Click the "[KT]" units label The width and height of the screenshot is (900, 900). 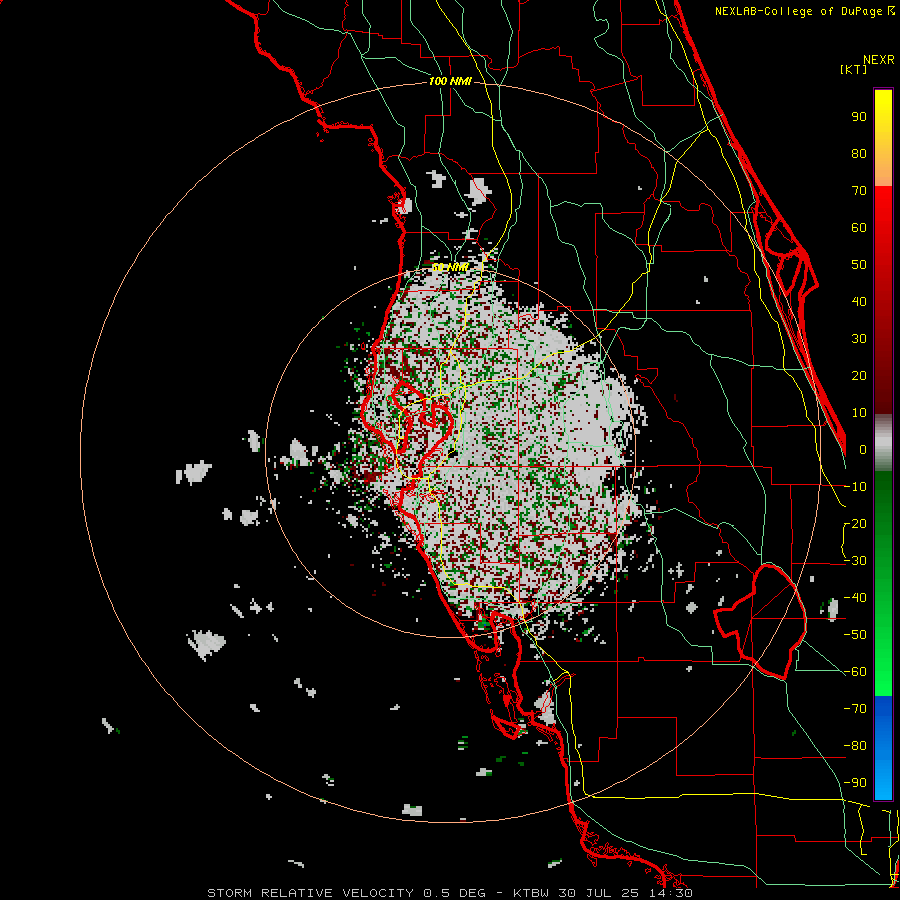point(854,69)
